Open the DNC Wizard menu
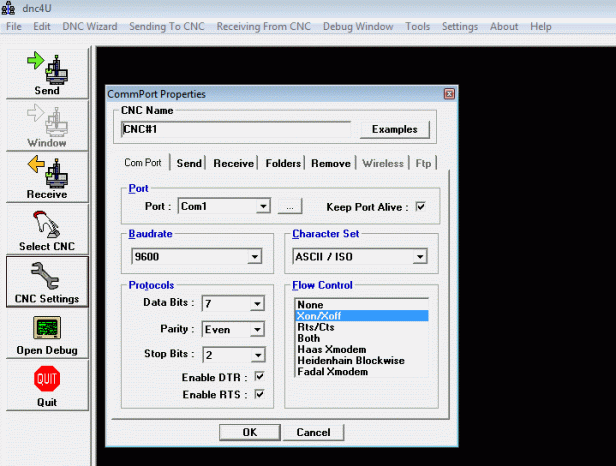The width and height of the screenshot is (616, 466). click(x=90, y=26)
